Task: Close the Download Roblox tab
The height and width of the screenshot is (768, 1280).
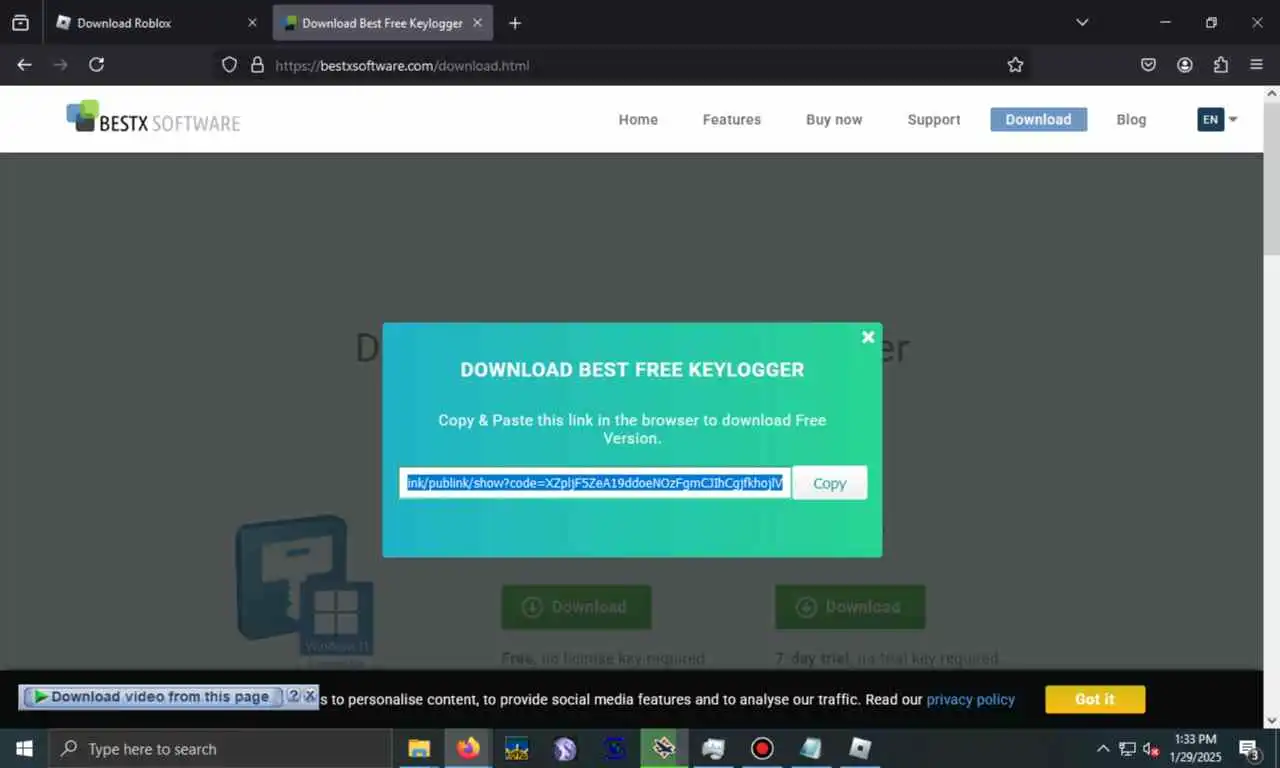Action: click(x=252, y=22)
